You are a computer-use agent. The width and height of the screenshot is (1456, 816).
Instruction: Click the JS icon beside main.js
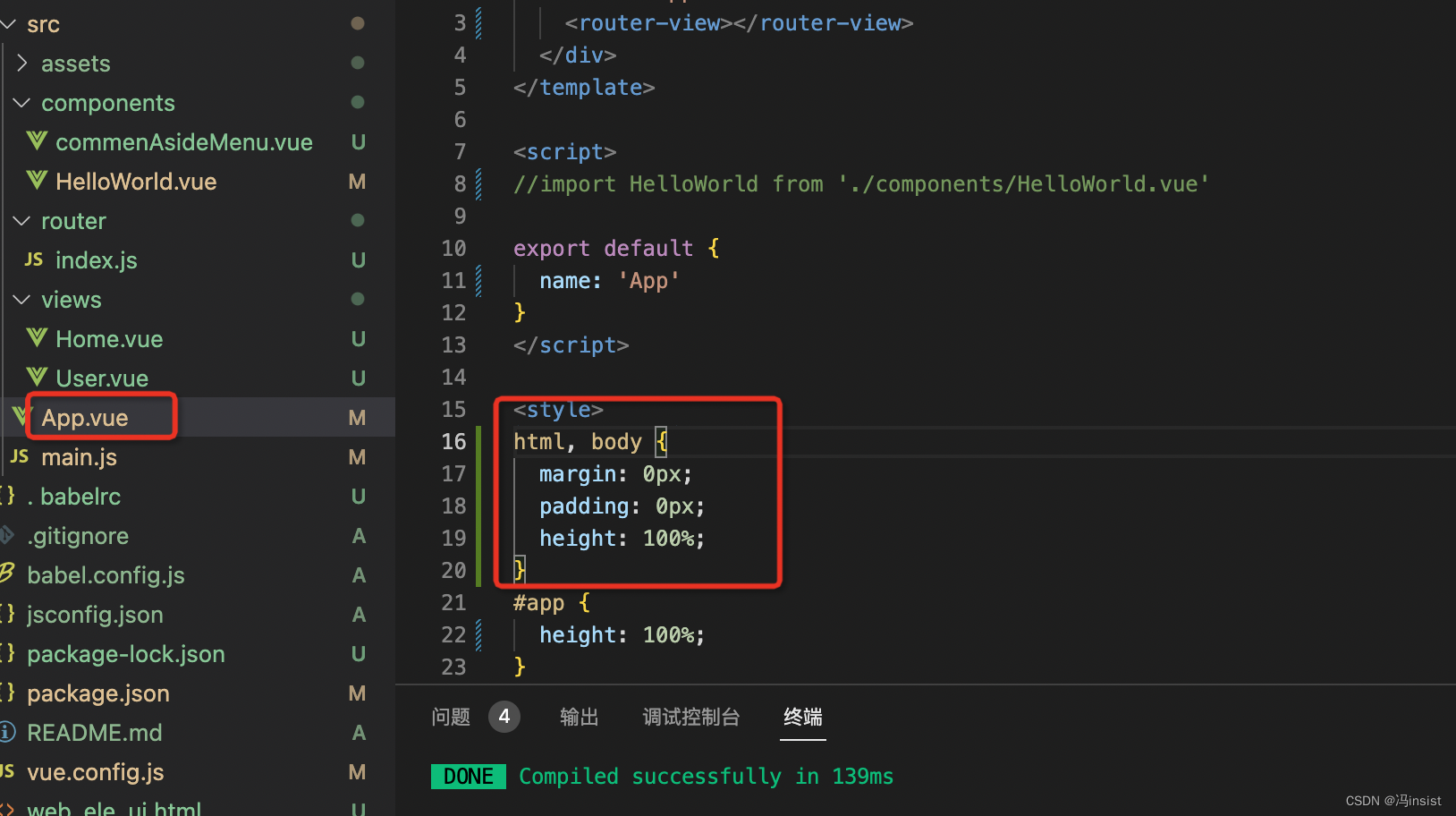coord(18,456)
